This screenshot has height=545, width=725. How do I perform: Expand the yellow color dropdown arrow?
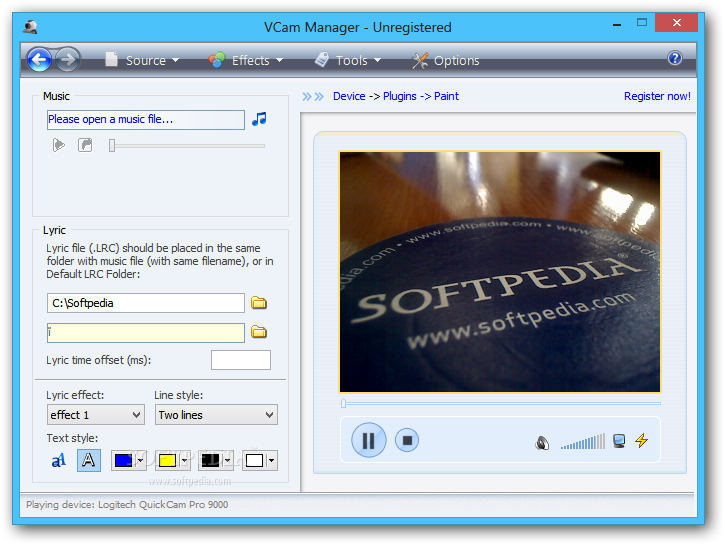pos(184,460)
